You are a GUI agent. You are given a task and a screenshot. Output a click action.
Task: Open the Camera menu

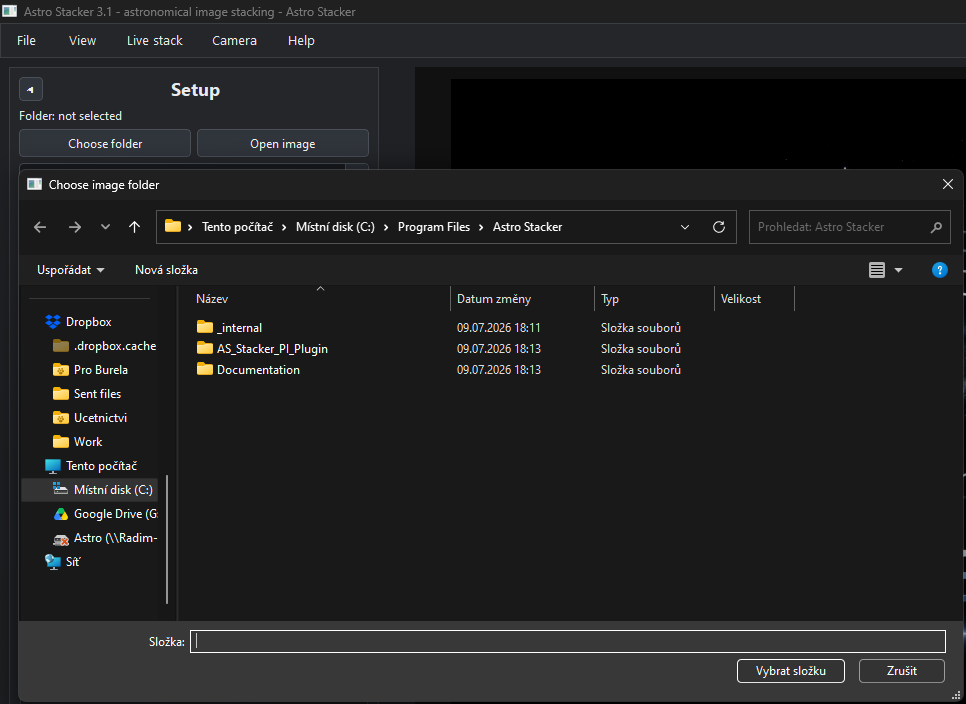(x=234, y=41)
